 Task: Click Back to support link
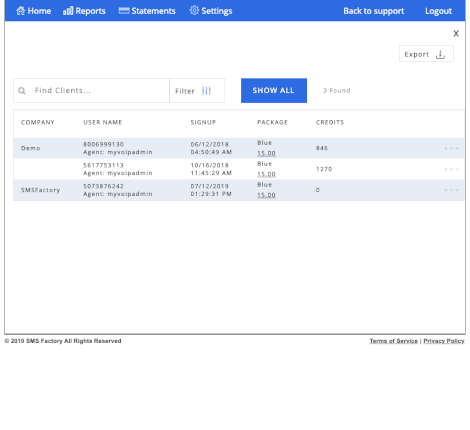click(x=374, y=11)
